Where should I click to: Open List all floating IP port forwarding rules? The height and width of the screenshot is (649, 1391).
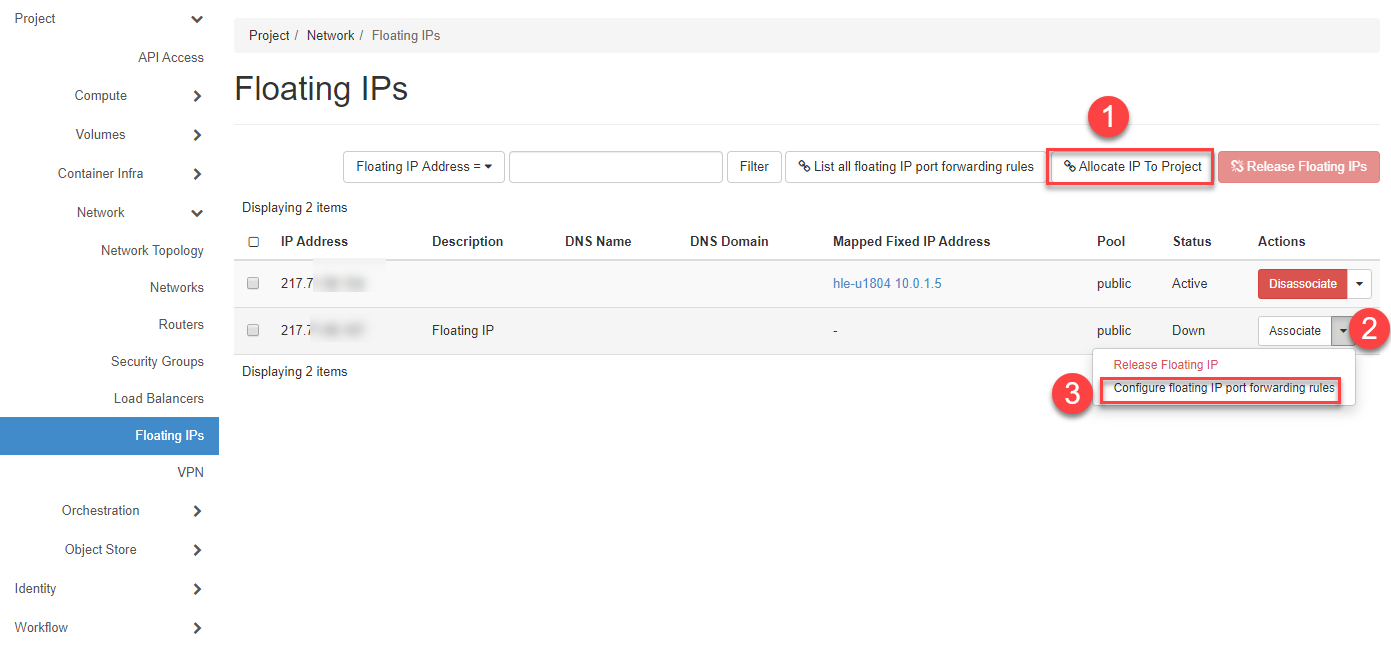pos(915,167)
